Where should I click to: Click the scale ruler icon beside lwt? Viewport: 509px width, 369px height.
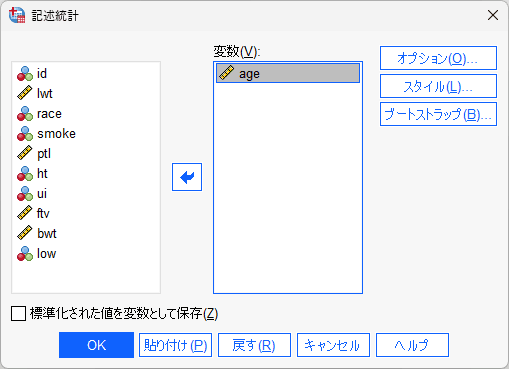pos(25,93)
